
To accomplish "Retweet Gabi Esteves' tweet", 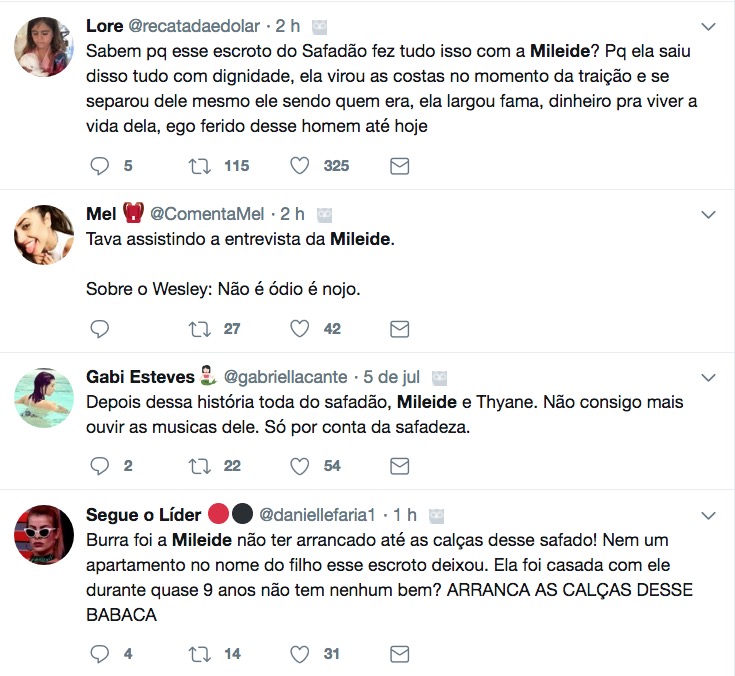I will pos(200,465).
